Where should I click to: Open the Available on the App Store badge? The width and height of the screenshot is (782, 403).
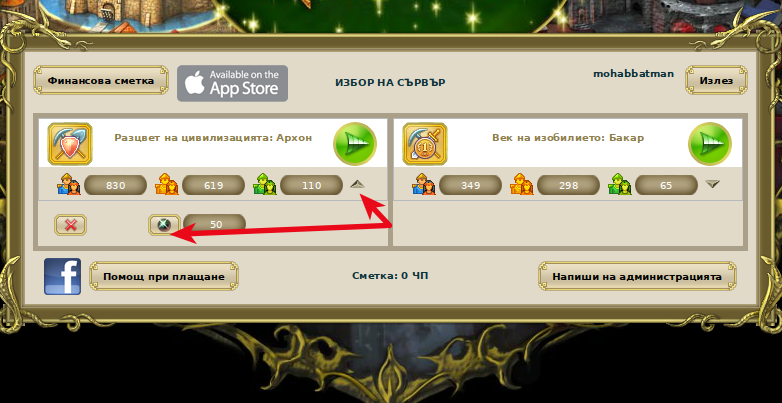(x=232, y=83)
